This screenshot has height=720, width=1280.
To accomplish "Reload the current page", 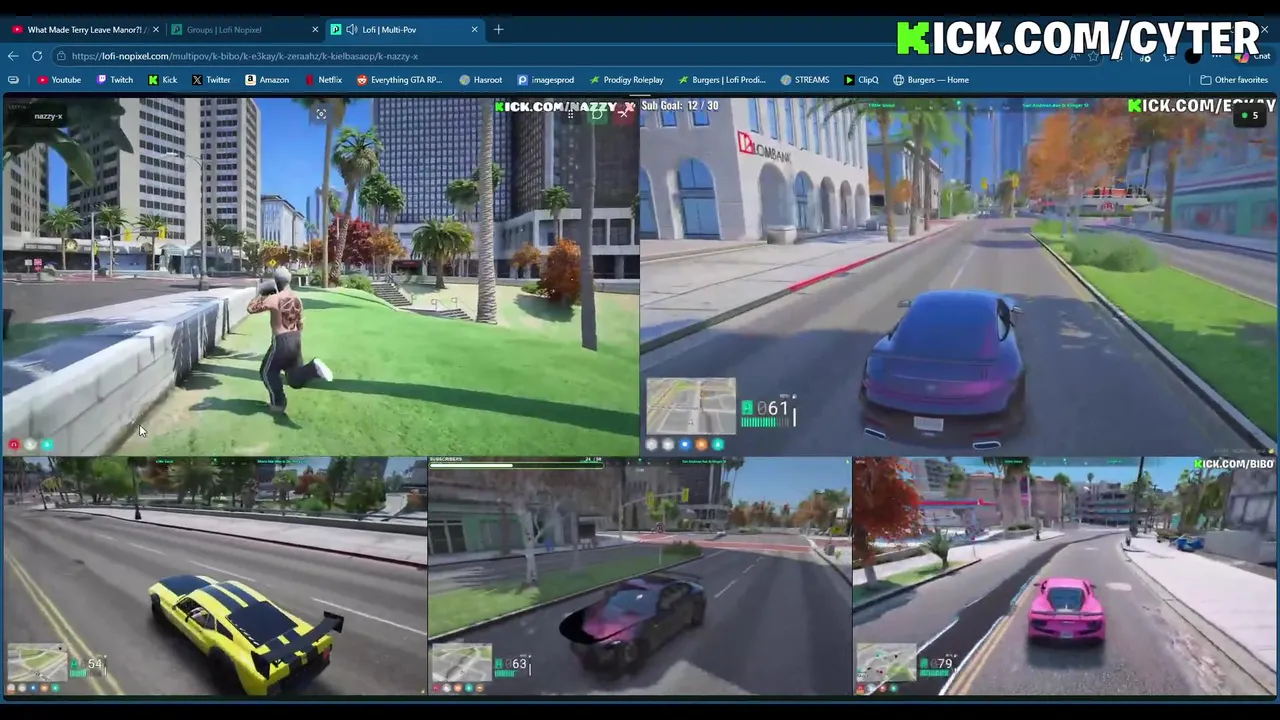I will pyautogui.click(x=37, y=56).
